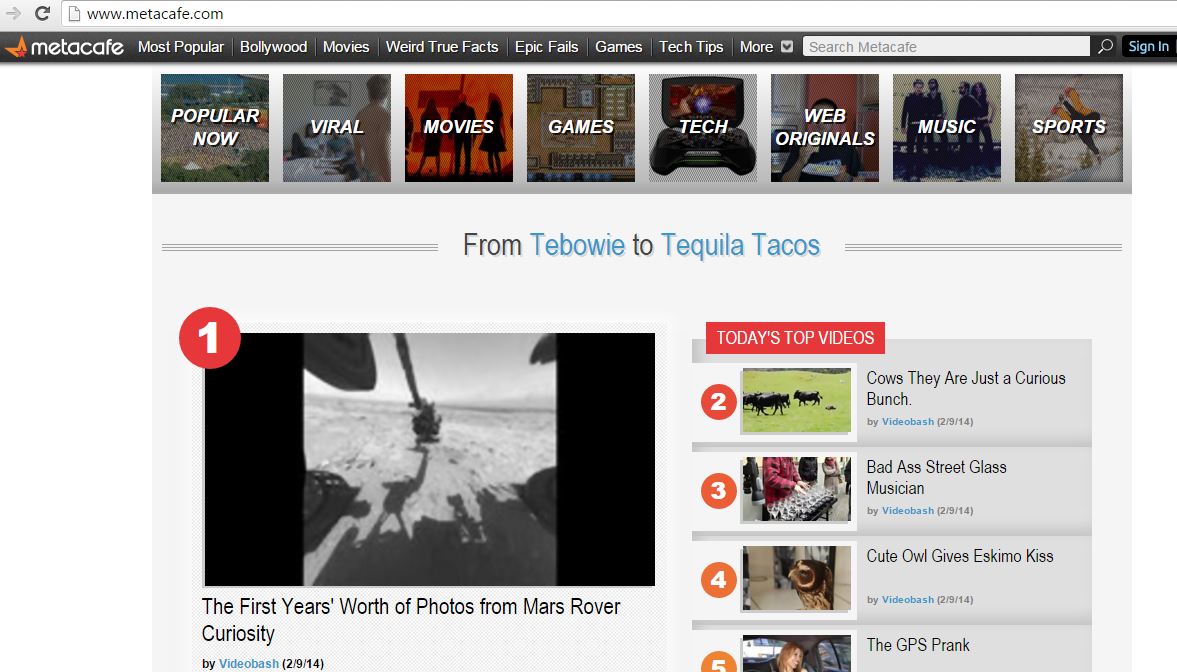Click the page icon in address bar
1177x672 pixels.
pyautogui.click(x=74, y=14)
